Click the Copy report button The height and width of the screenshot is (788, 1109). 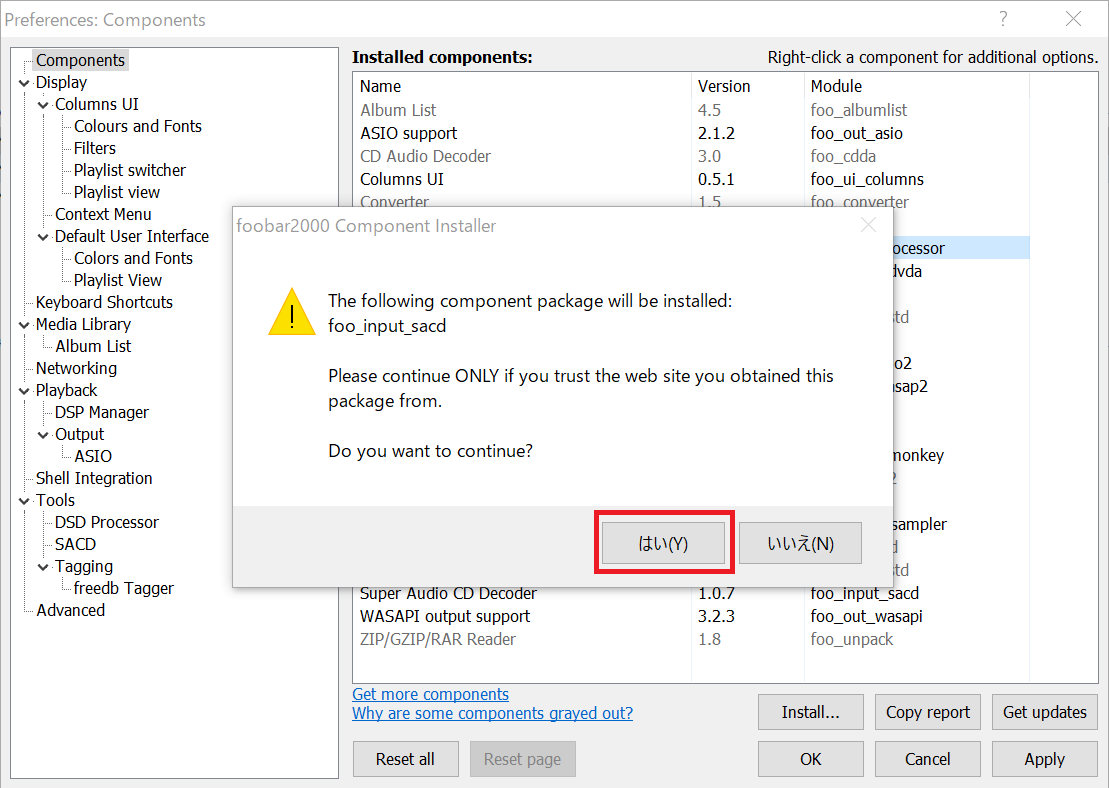click(x=927, y=712)
